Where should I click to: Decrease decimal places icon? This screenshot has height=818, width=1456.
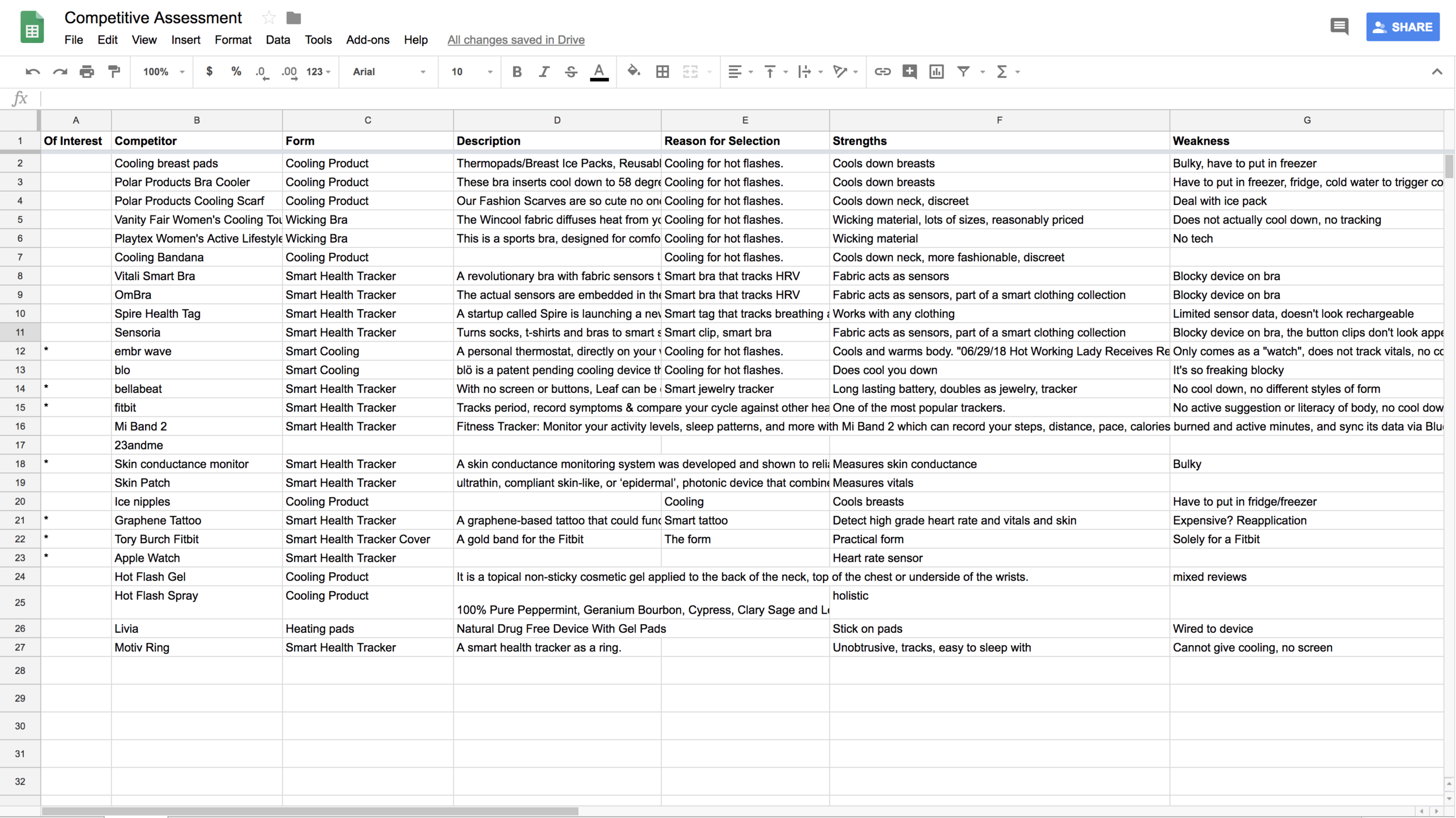coord(262,72)
